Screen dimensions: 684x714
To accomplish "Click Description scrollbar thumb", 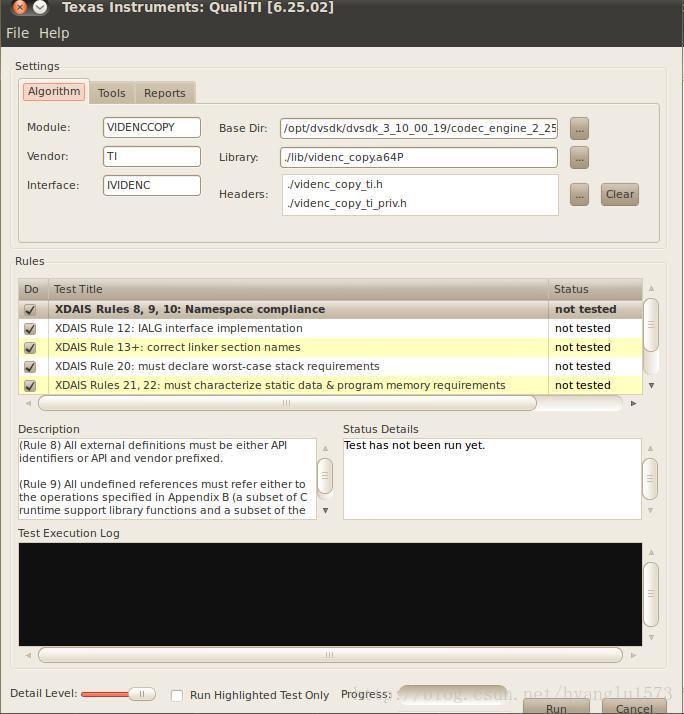I will [x=325, y=476].
